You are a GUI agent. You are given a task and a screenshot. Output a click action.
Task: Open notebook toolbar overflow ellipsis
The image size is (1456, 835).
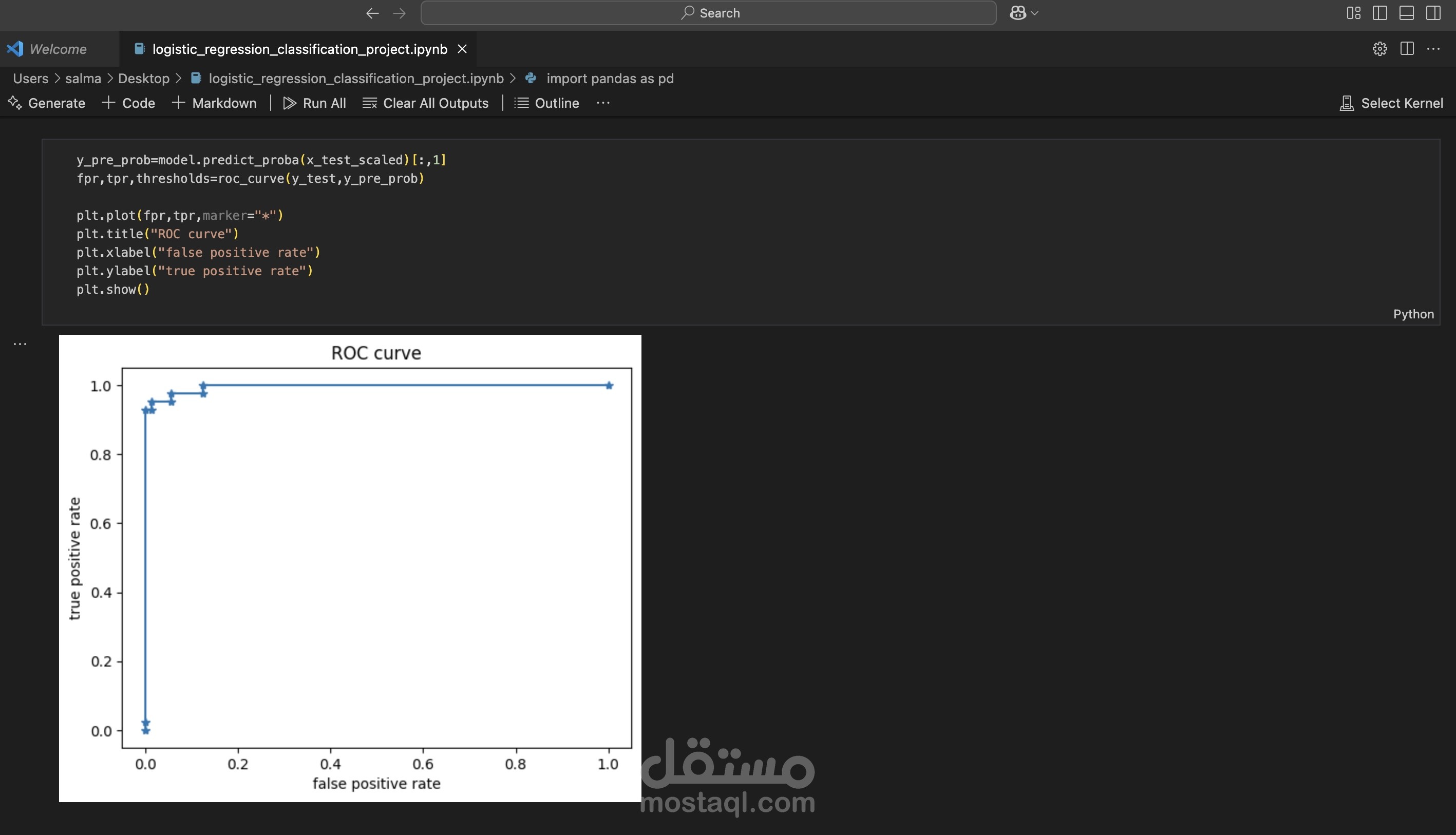pyautogui.click(x=603, y=103)
